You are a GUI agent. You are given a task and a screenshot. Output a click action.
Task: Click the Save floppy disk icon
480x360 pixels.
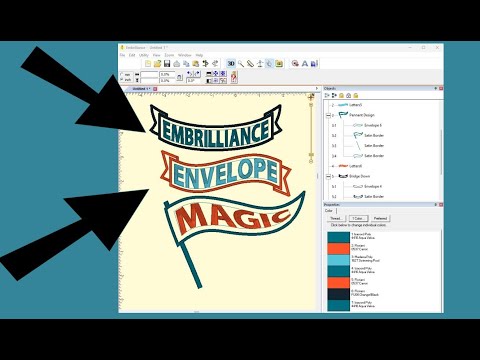point(167,63)
